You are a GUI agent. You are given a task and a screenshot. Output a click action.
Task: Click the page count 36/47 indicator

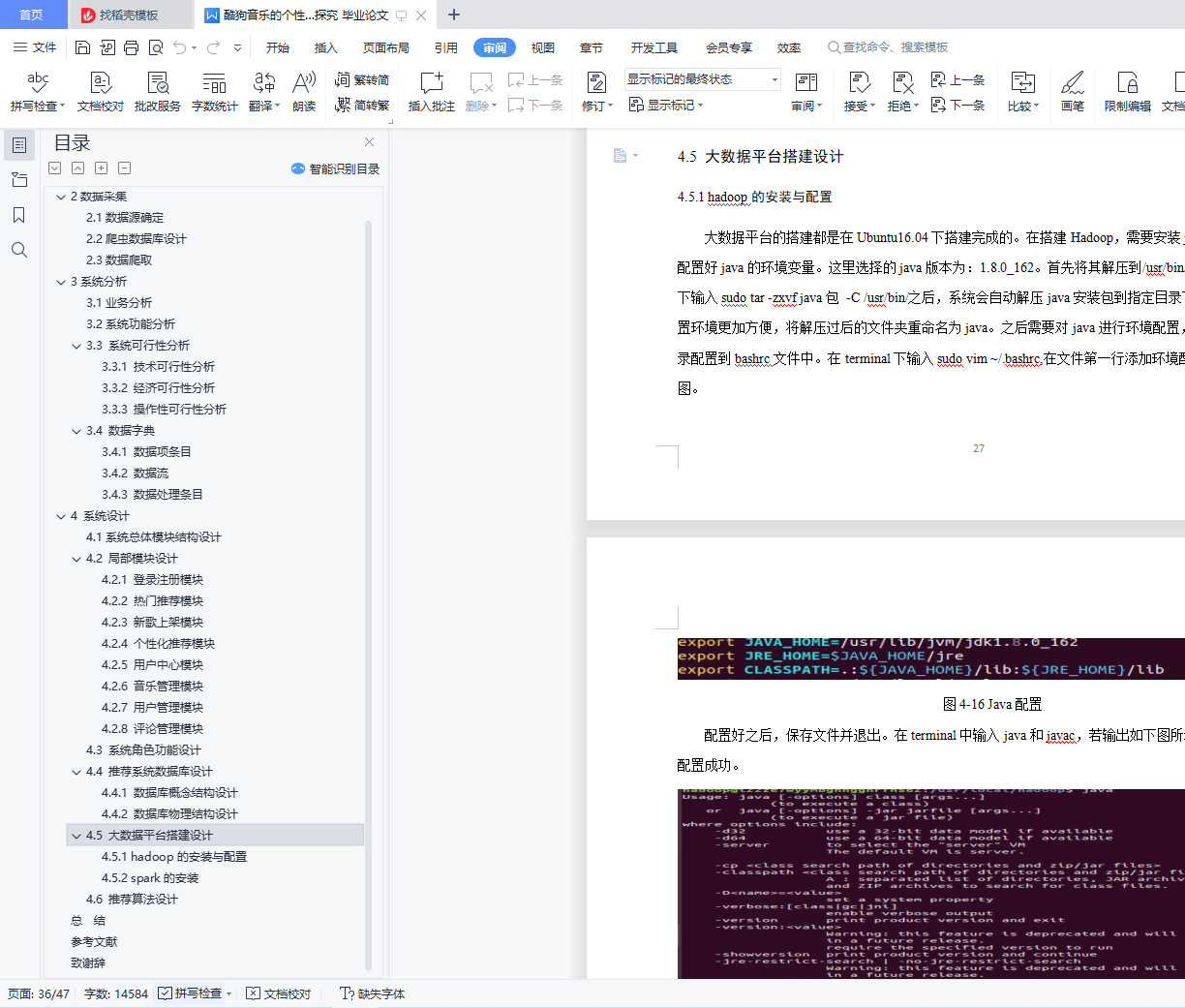tap(39, 993)
